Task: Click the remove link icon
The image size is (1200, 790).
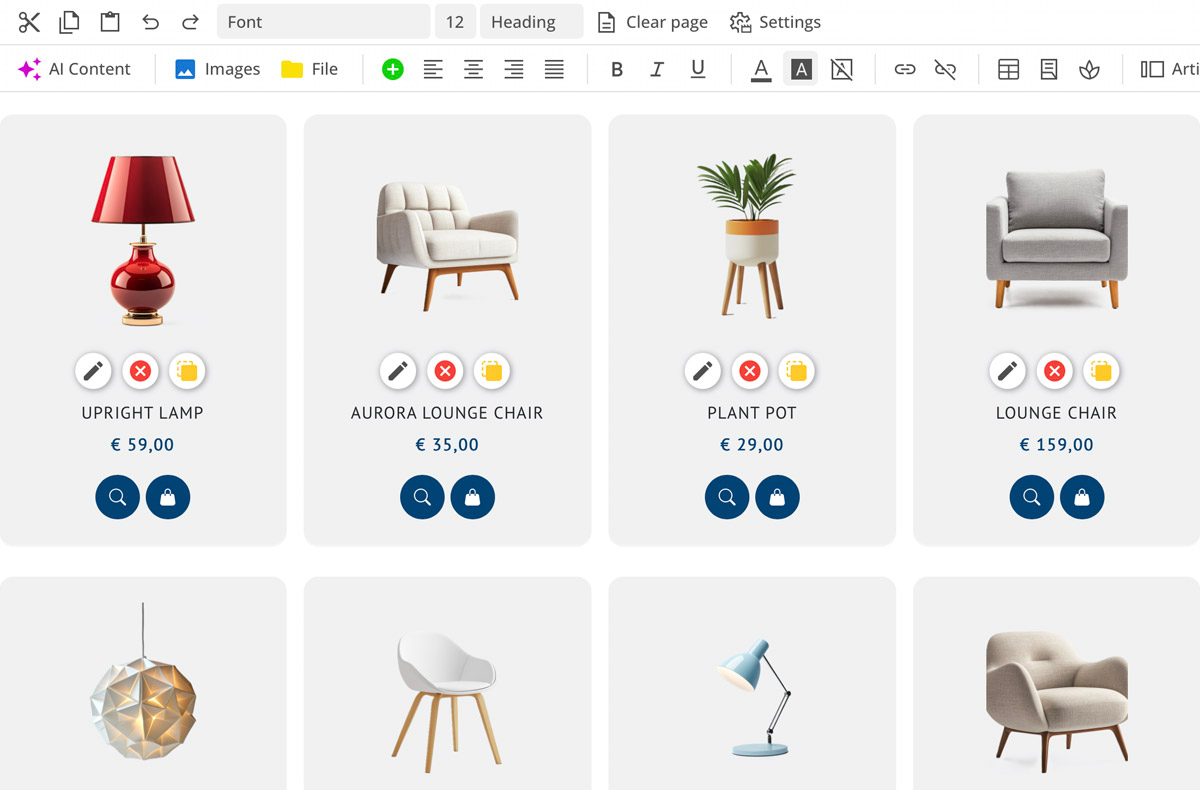Action: pos(945,69)
